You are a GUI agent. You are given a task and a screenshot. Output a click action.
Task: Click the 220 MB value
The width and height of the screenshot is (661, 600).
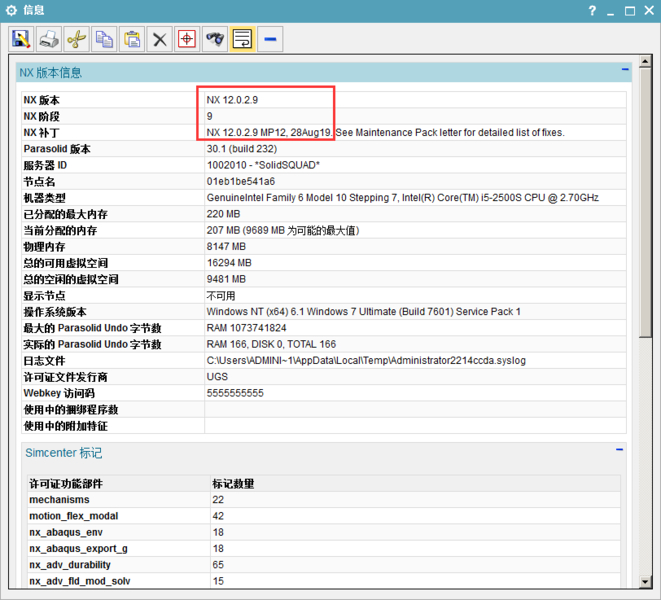coord(223,214)
